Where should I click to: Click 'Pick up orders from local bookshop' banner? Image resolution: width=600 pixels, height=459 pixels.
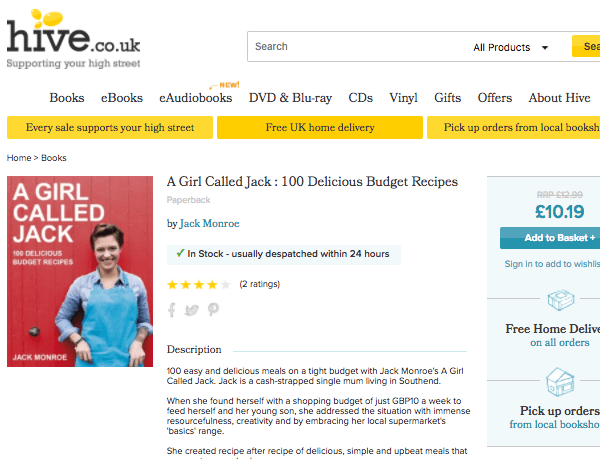[x=514, y=127]
